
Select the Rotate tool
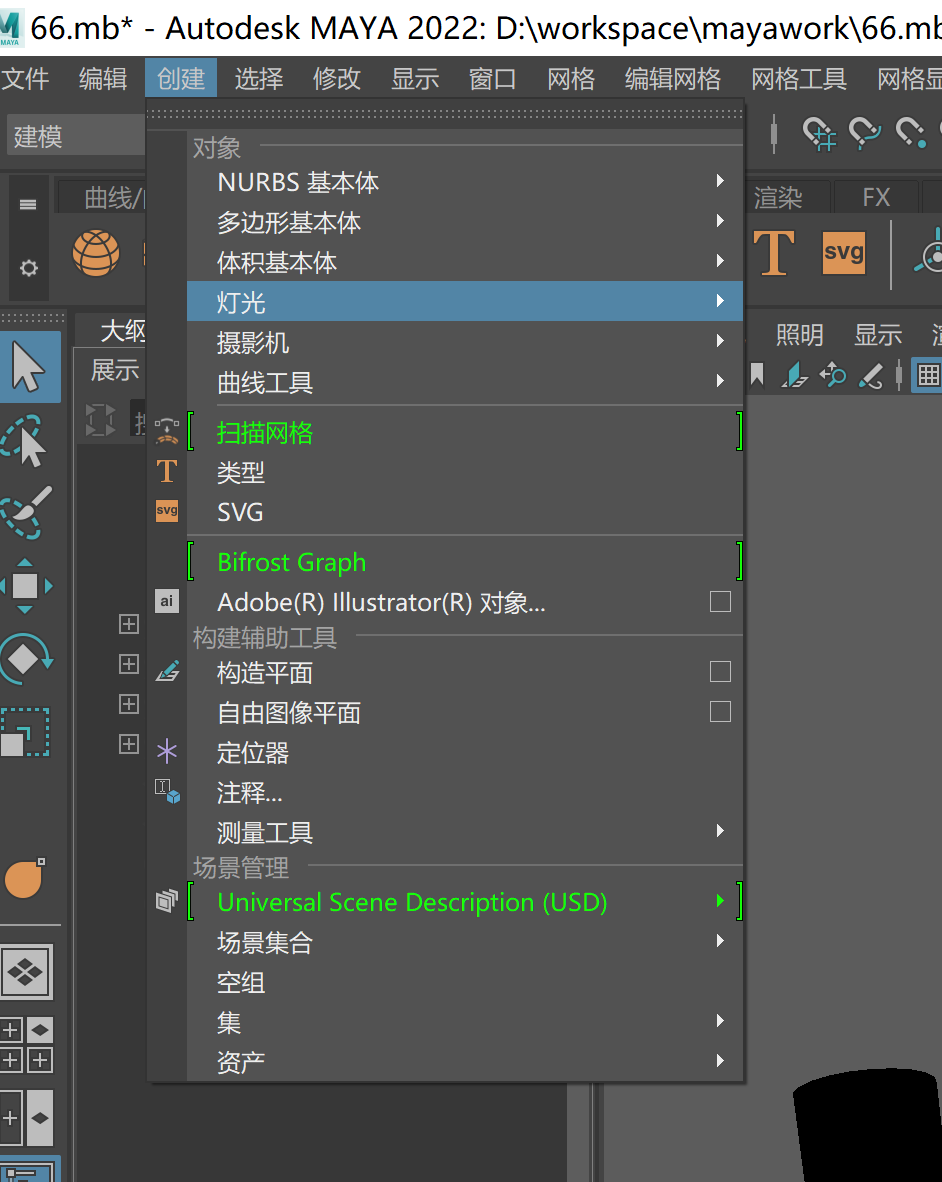click(26, 659)
